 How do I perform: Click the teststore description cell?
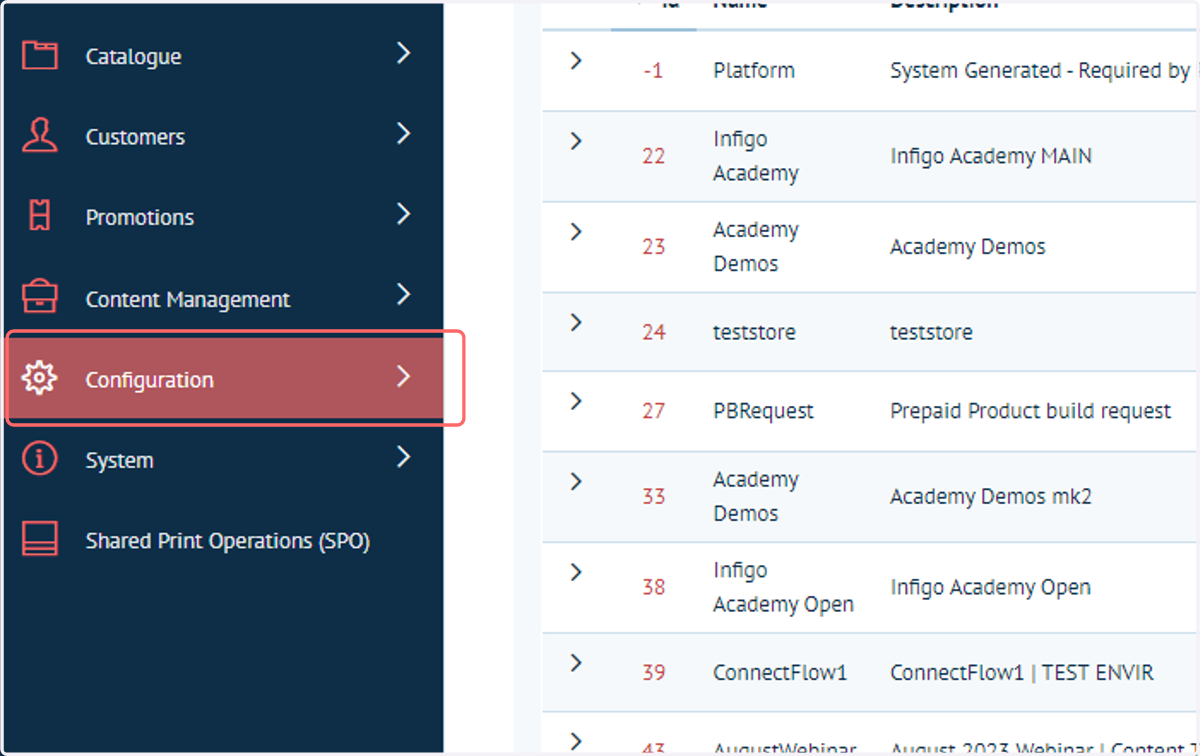pos(931,332)
